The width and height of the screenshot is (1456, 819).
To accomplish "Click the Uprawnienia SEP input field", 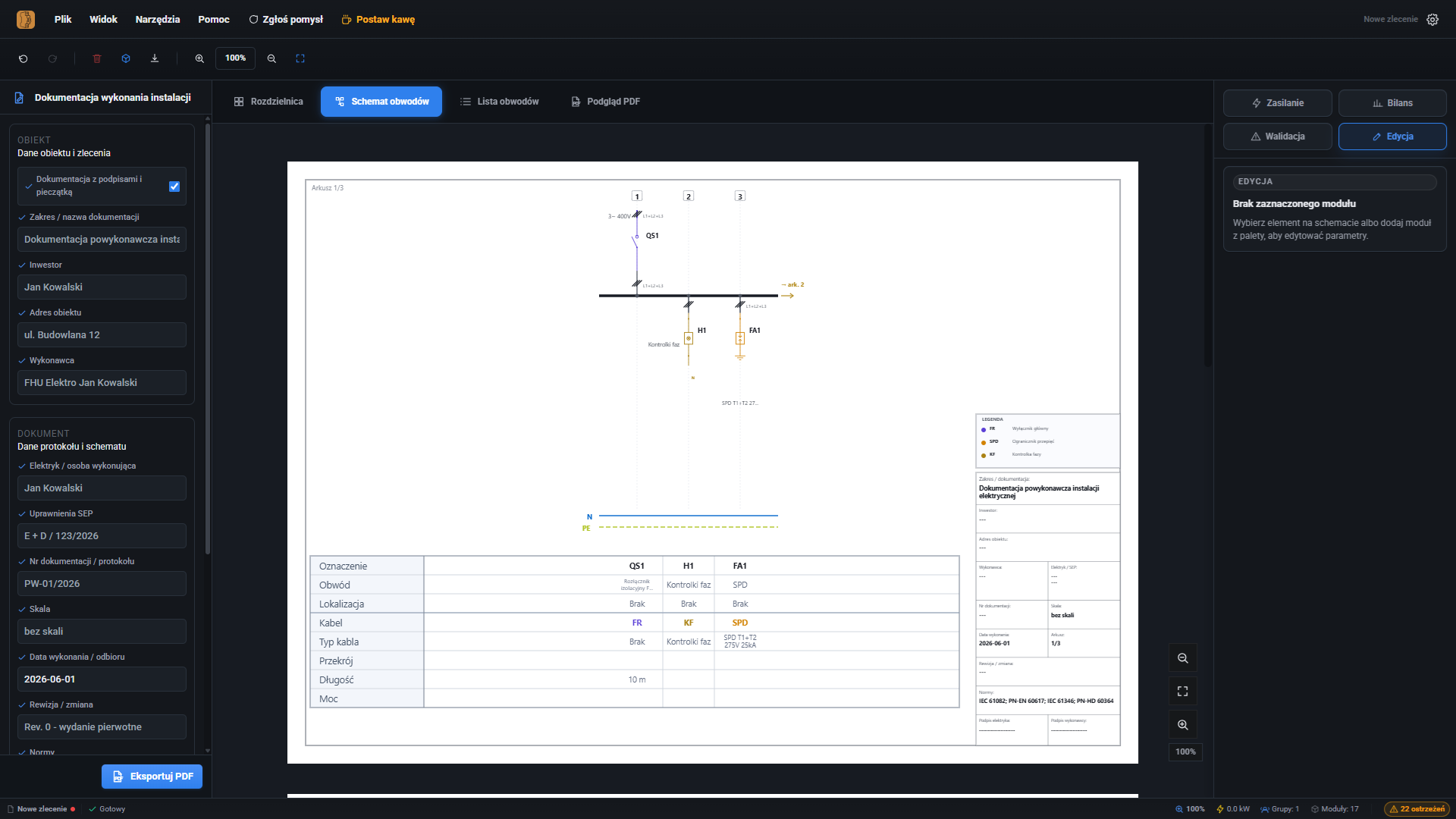I will (102, 536).
